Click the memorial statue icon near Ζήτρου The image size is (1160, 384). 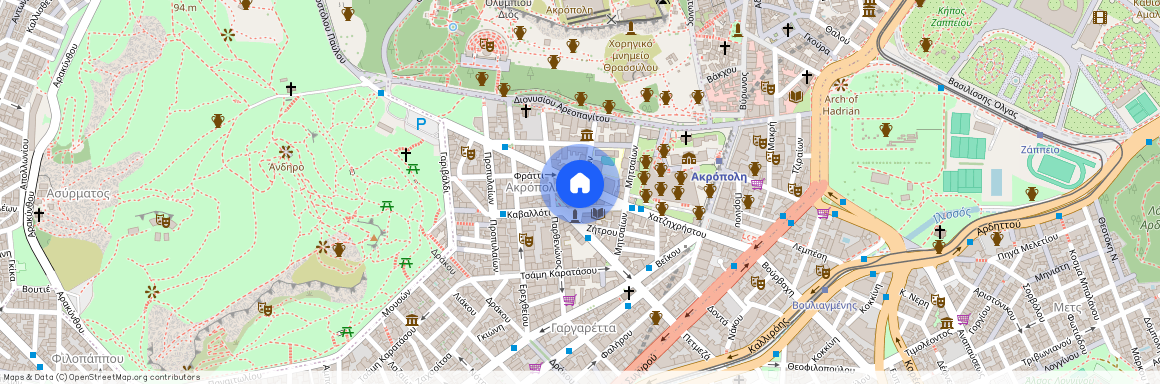tap(576, 215)
